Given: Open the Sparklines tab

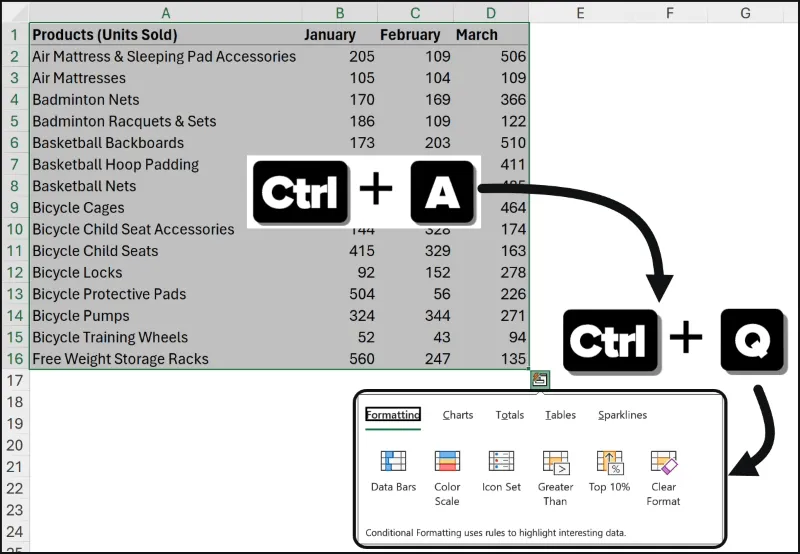Looking at the screenshot, I should (622, 415).
